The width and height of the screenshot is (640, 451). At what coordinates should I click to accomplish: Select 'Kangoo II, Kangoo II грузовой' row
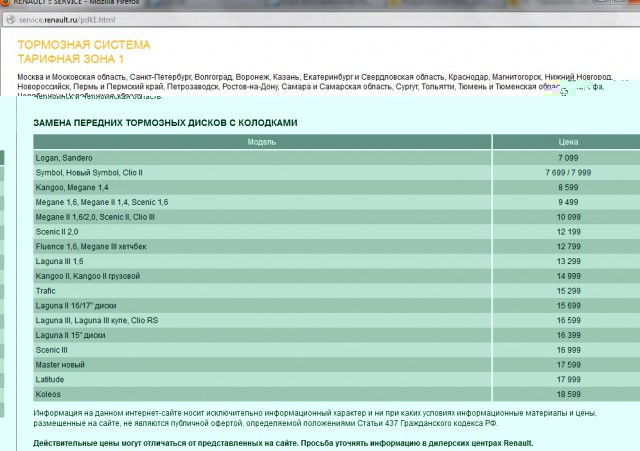[x=337, y=276]
